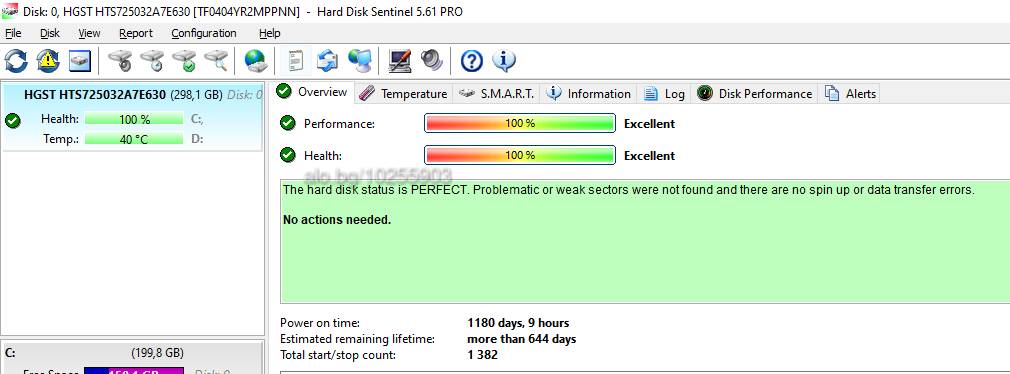Image resolution: width=1010 pixels, height=374 pixels.
Task: Switch to the Alerts tab
Action: 850,93
